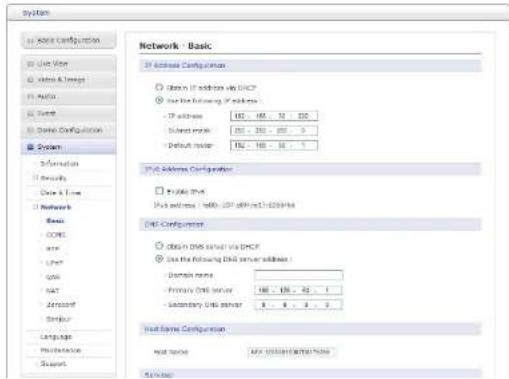Click the Network Basic page title
The width and height of the screenshot is (509, 379).
175,46
